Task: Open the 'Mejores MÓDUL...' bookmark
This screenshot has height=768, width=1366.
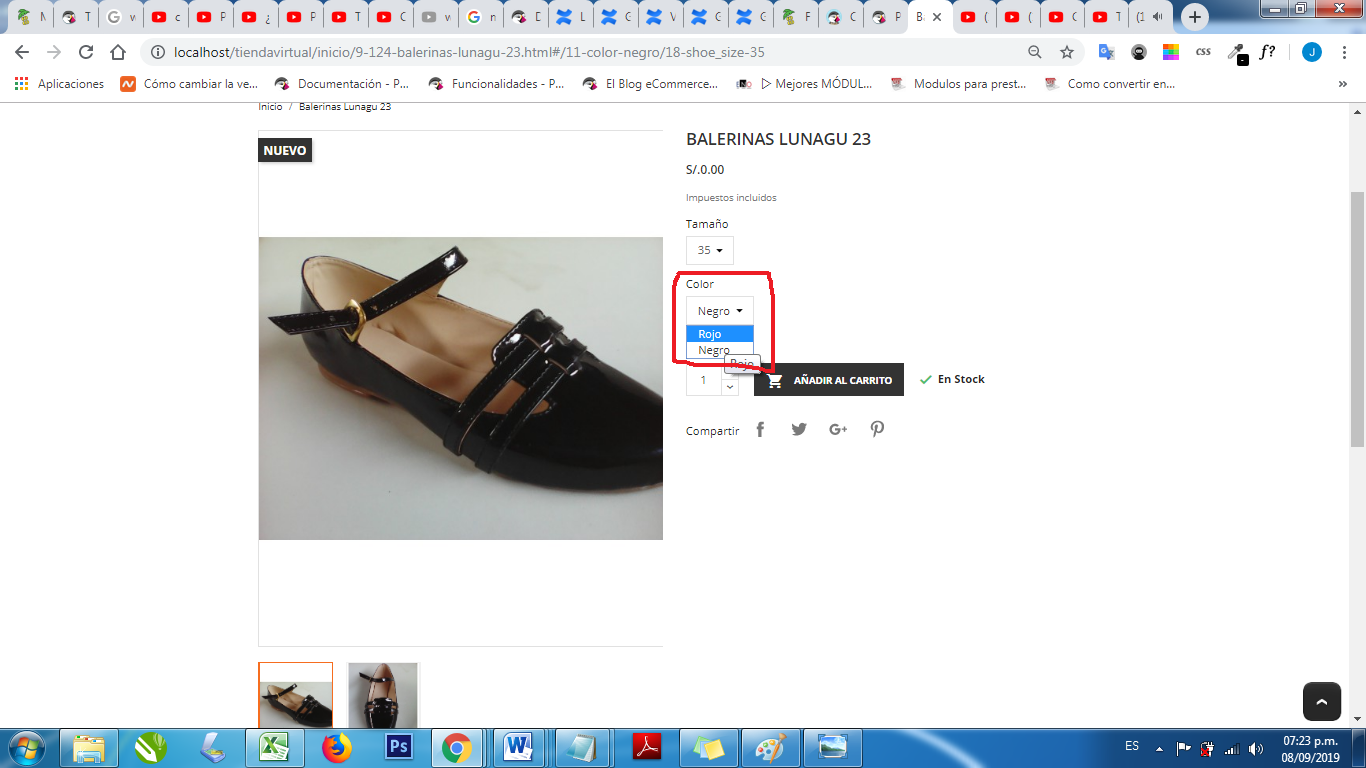Action: 804,84
